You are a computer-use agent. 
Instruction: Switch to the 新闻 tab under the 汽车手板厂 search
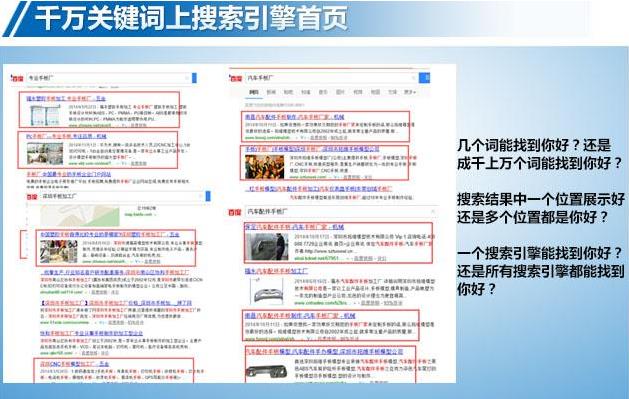pyautogui.click(x=271, y=92)
